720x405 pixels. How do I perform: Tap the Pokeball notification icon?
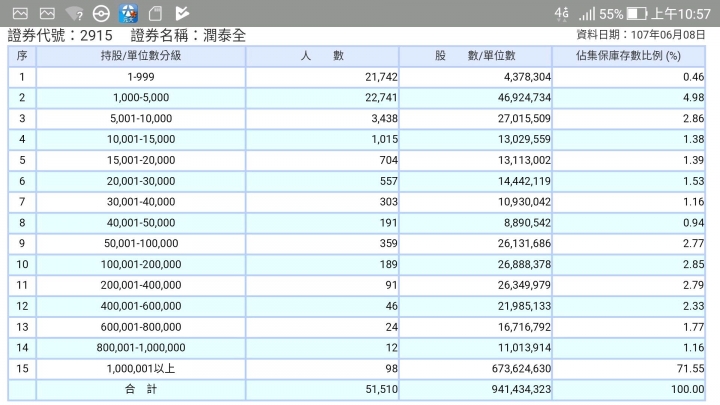(101, 14)
